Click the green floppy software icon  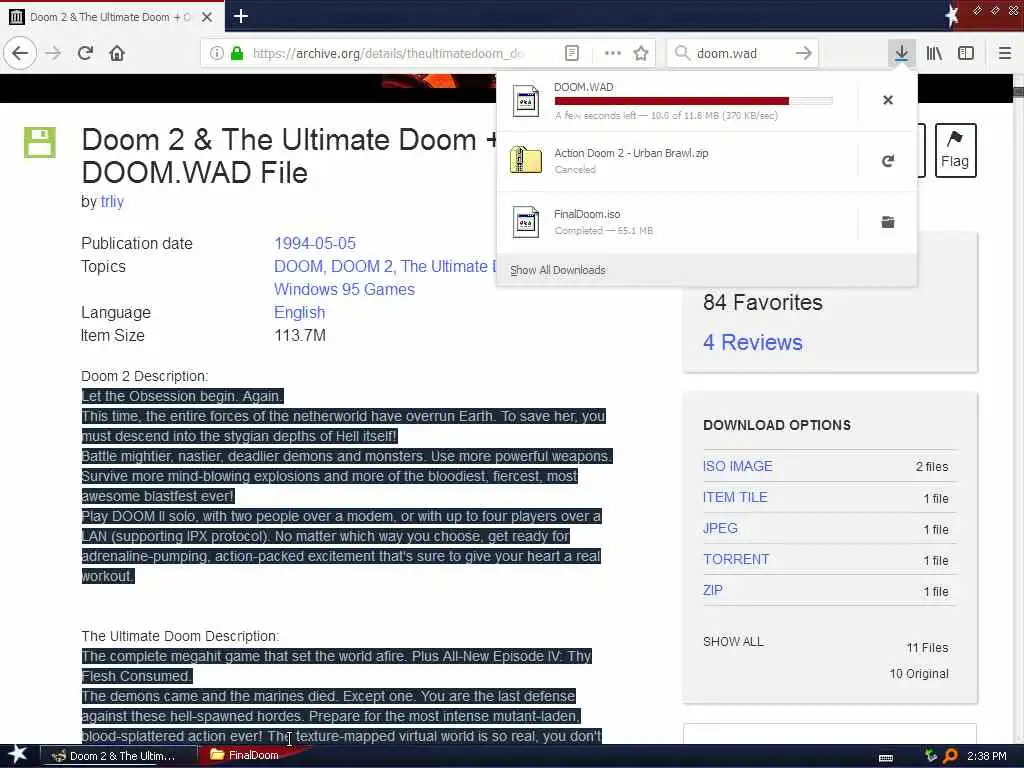(40, 142)
